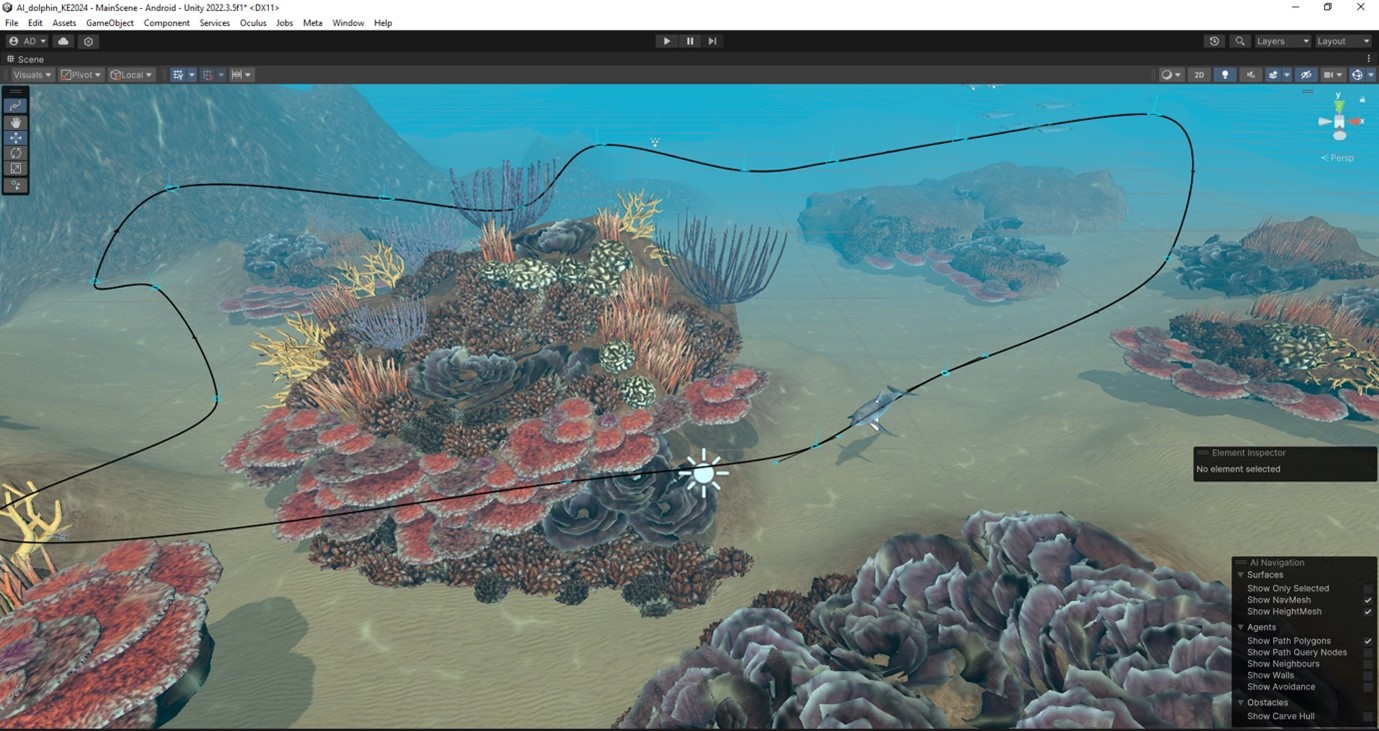Collapse the Agents section
This screenshot has width=1379, height=731.
[x=1241, y=628]
